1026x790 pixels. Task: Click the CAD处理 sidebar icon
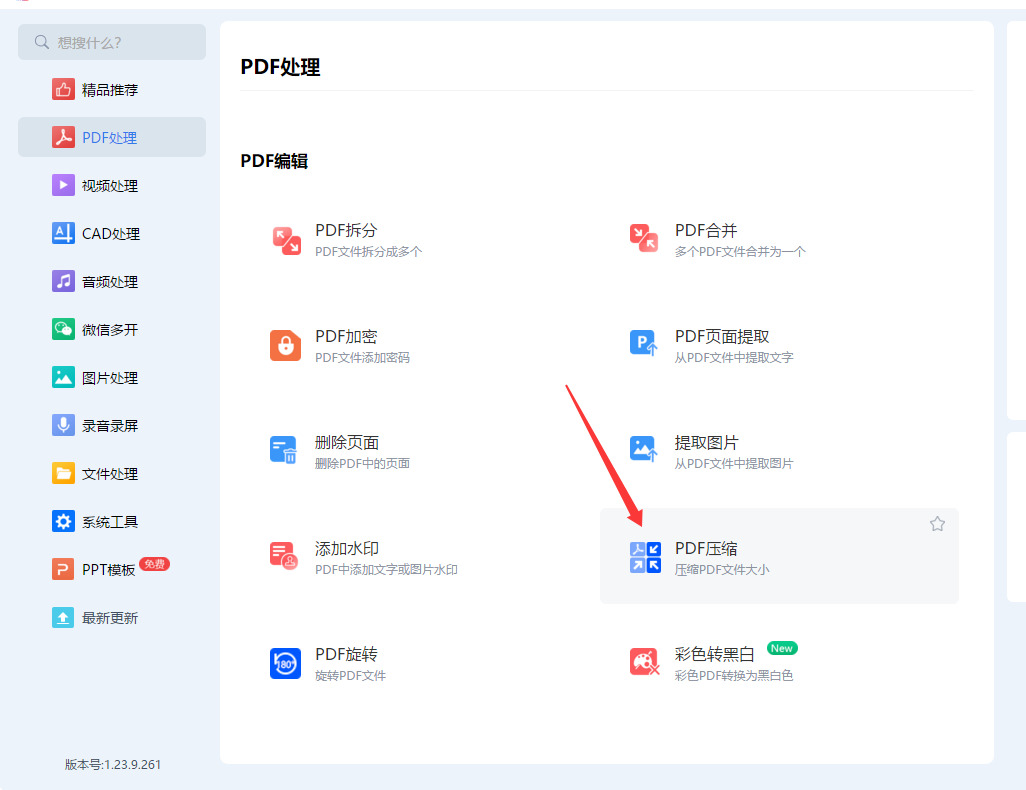click(x=63, y=233)
